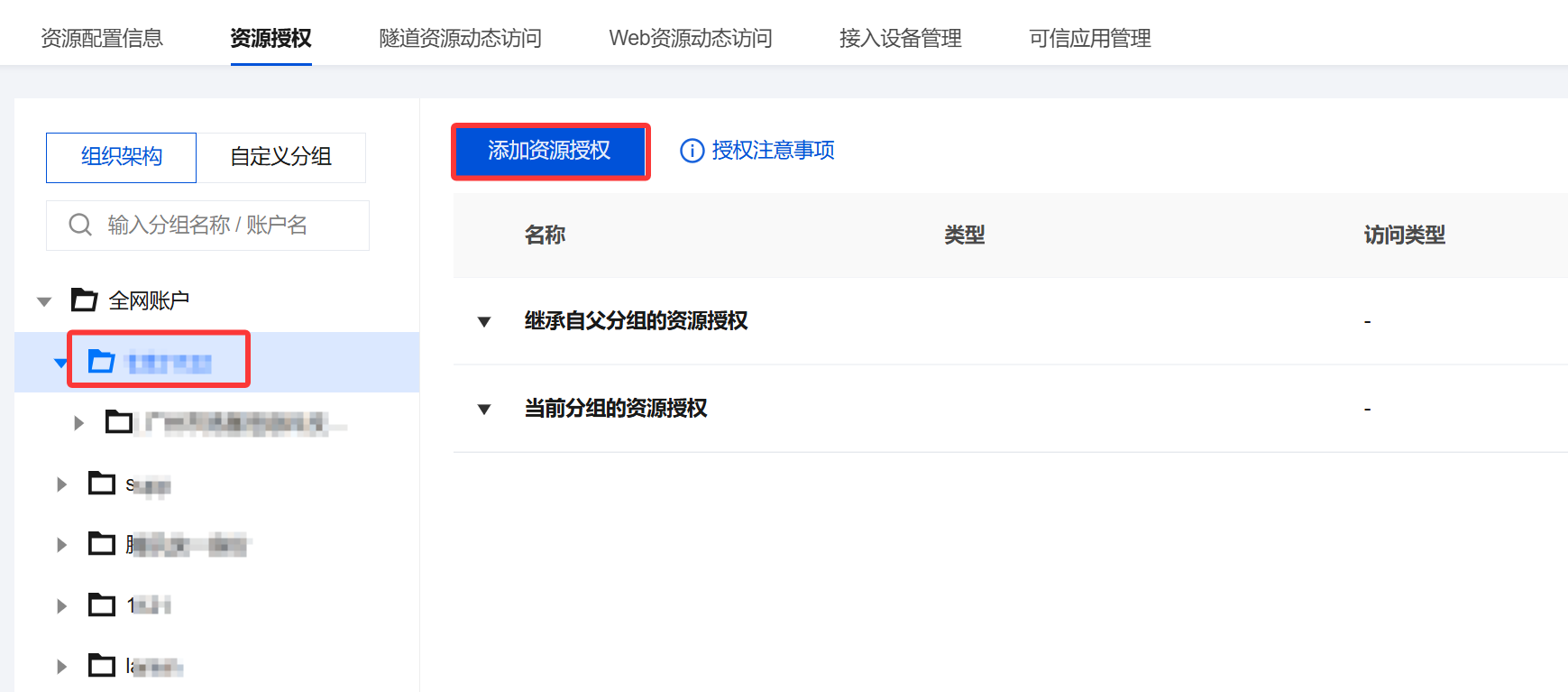Image resolution: width=1568 pixels, height=692 pixels.
Task: Expand the subfolder beginning with 广
Action: click(79, 423)
